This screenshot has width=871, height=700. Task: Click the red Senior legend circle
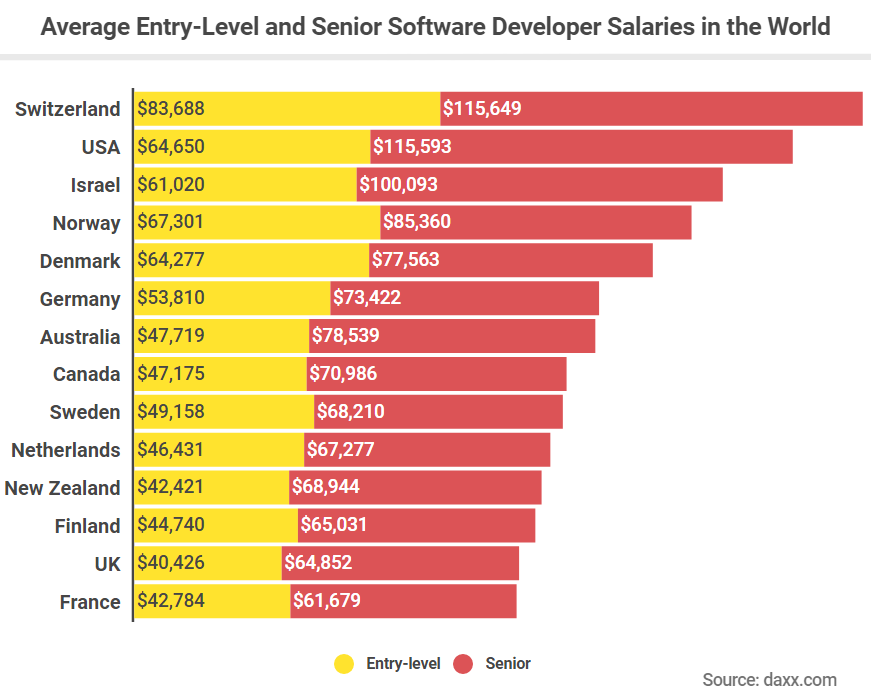[463, 664]
